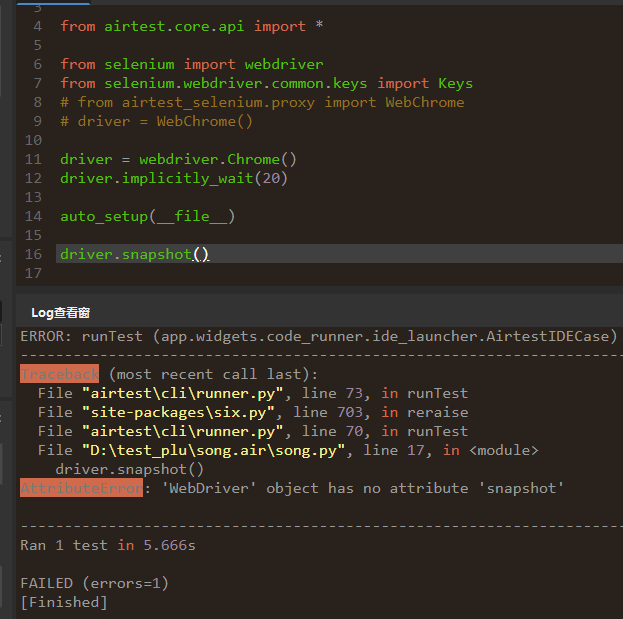The width and height of the screenshot is (623, 619).
Task: Click the auto_setup(__file__) line
Action: coord(147,217)
